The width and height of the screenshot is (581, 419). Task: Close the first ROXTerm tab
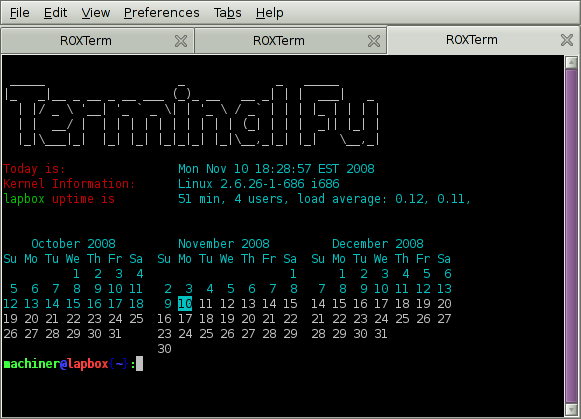[x=181, y=41]
